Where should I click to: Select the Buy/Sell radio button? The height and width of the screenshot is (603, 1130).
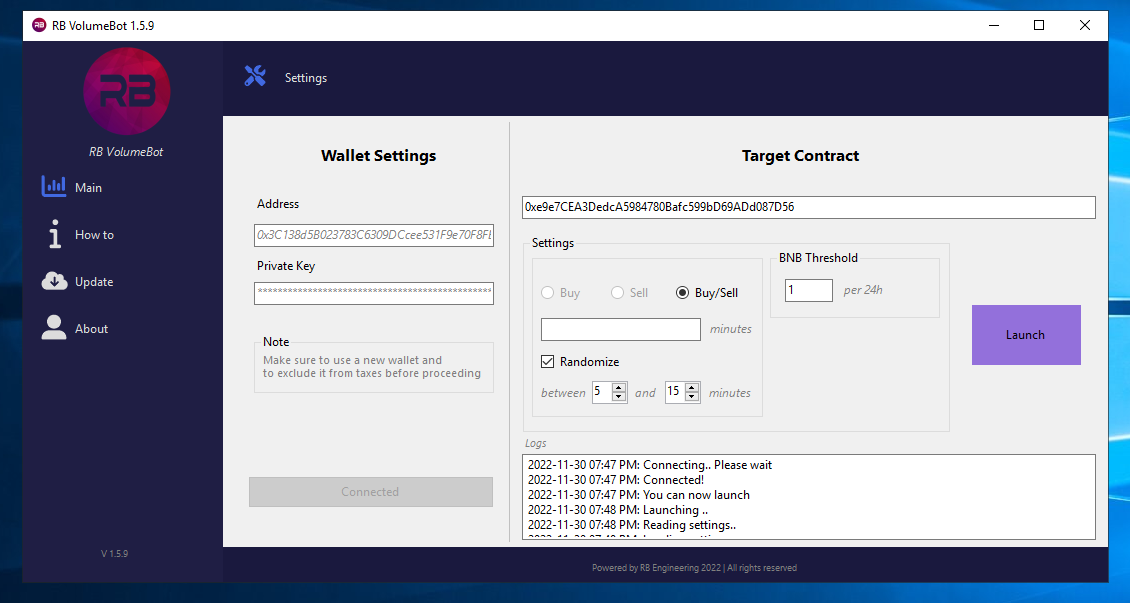click(x=682, y=292)
